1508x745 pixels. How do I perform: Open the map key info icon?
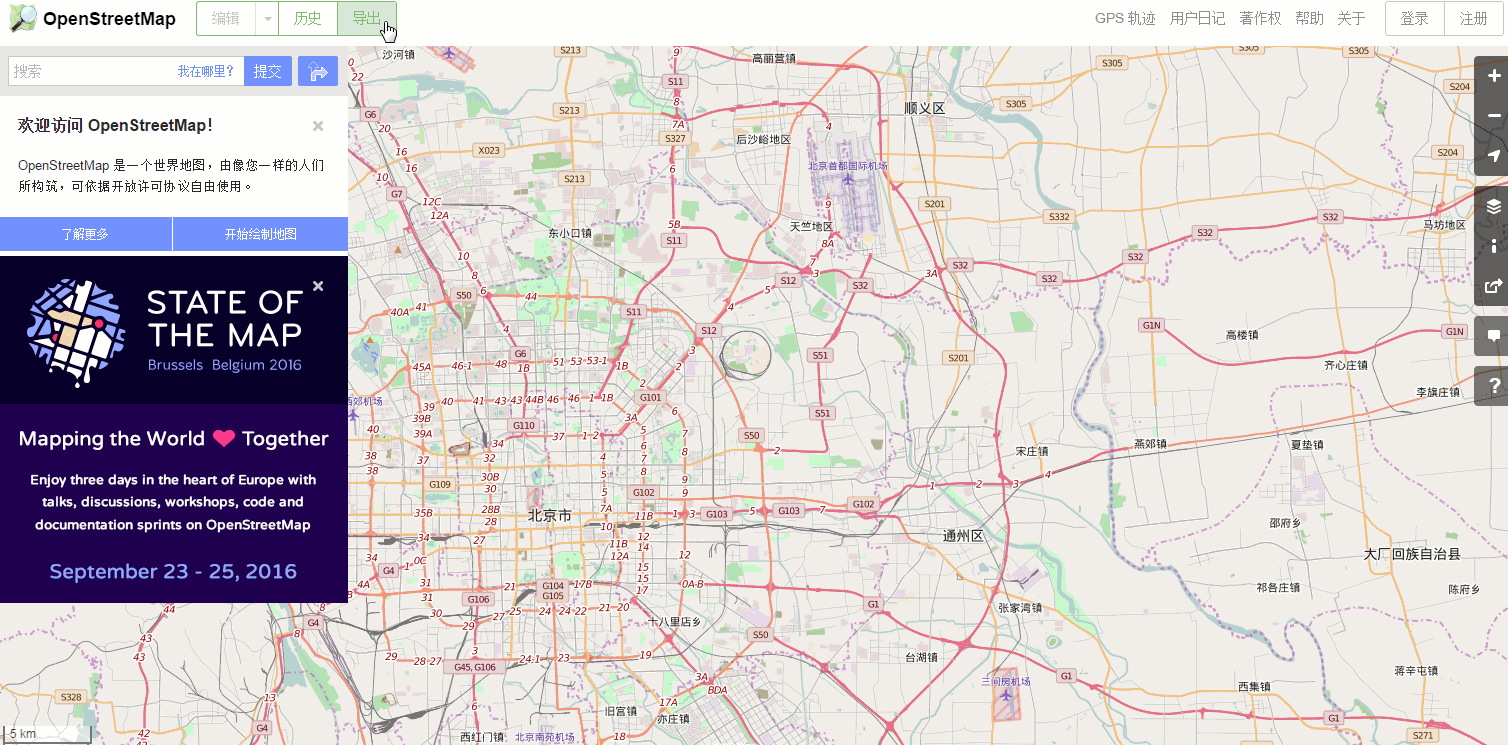click(x=1493, y=246)
